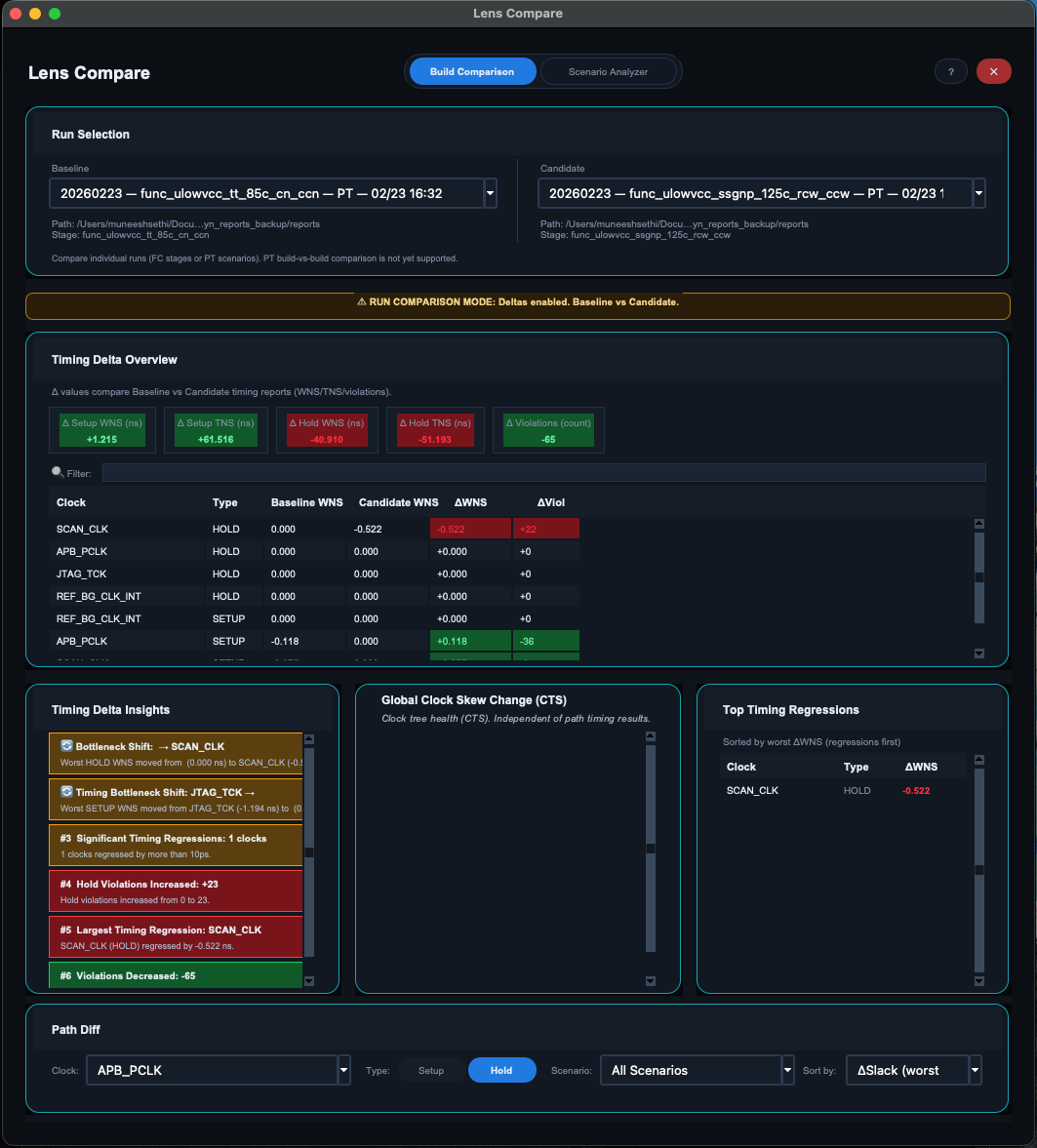
Task: Switch to the Scenario Analyzer tab
Action: 608,72
